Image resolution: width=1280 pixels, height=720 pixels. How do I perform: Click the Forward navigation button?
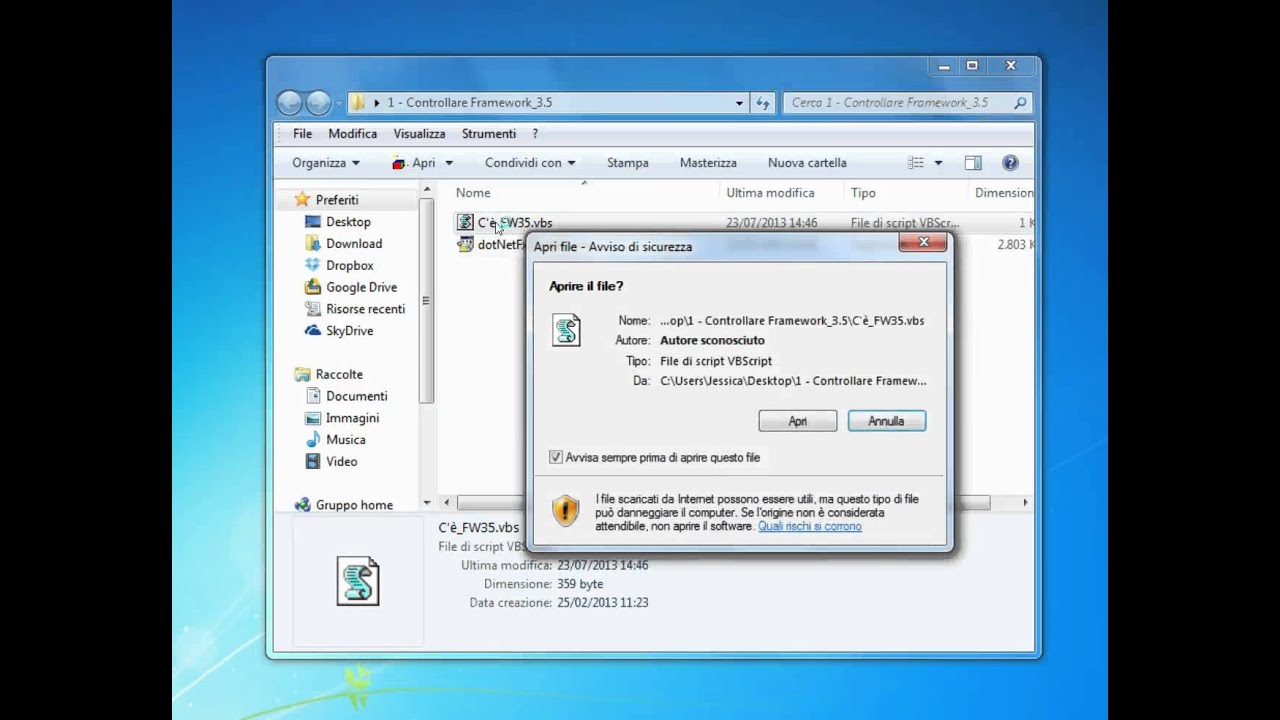pos(318,102)
